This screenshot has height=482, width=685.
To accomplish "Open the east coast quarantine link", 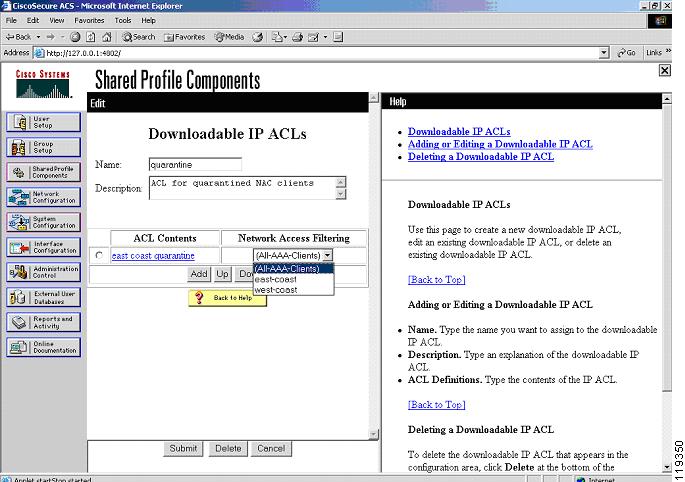I will (x=153, y=256).
